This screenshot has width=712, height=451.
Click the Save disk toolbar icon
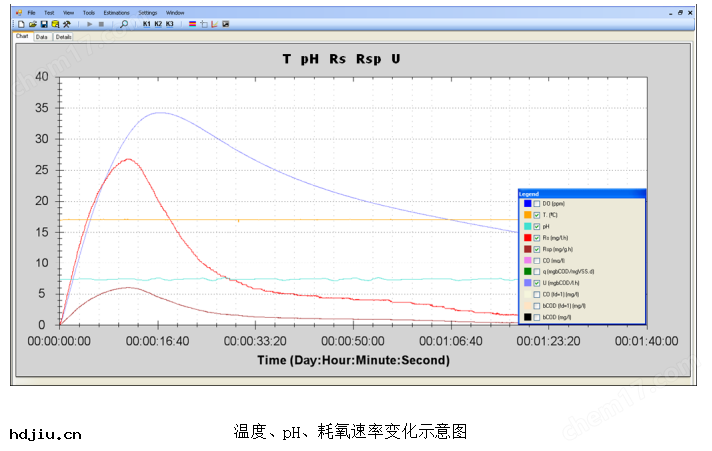point(44,23)
